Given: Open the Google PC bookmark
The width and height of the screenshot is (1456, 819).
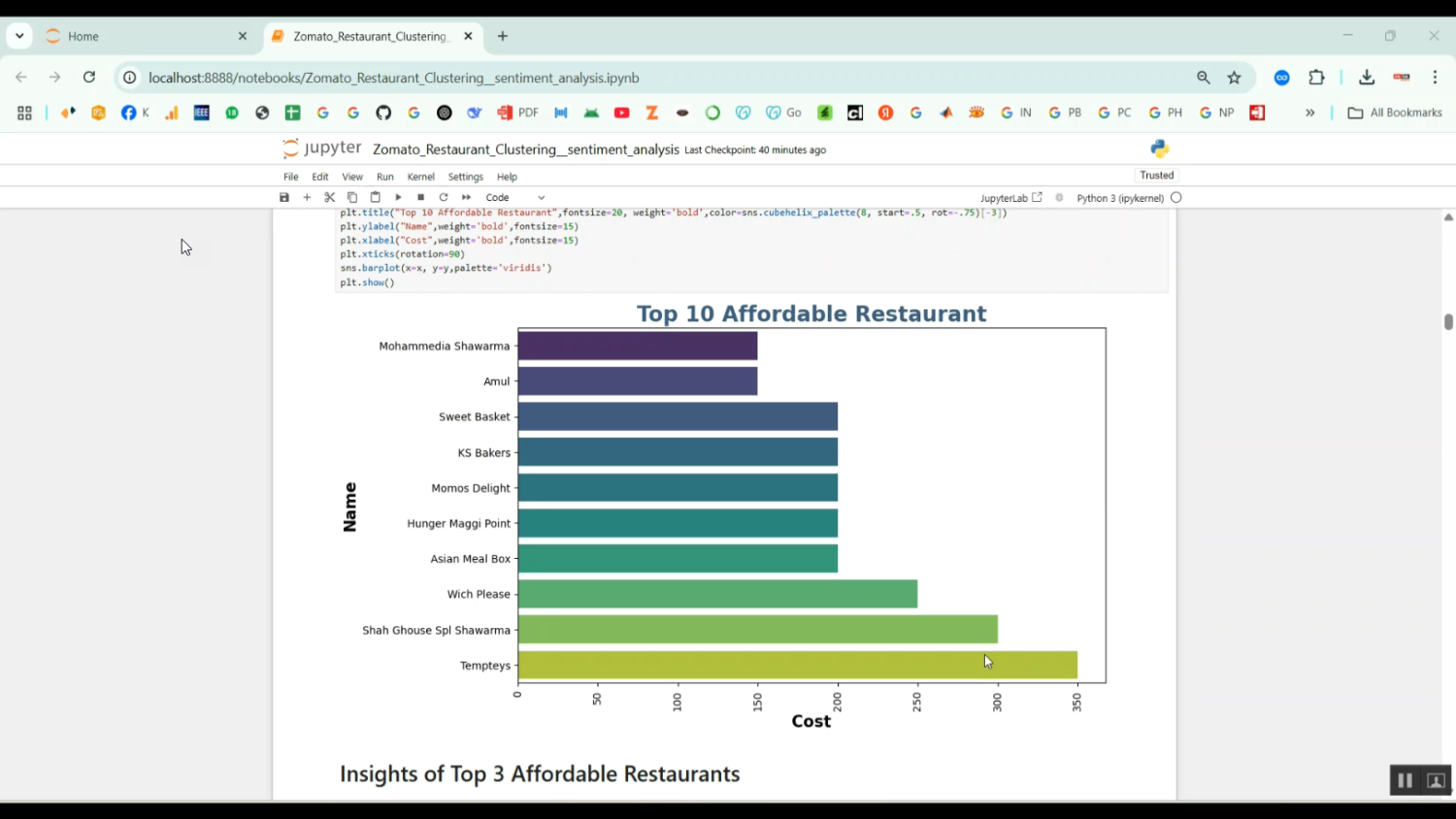Looking at the screenshot, I should click(1114, 114).
